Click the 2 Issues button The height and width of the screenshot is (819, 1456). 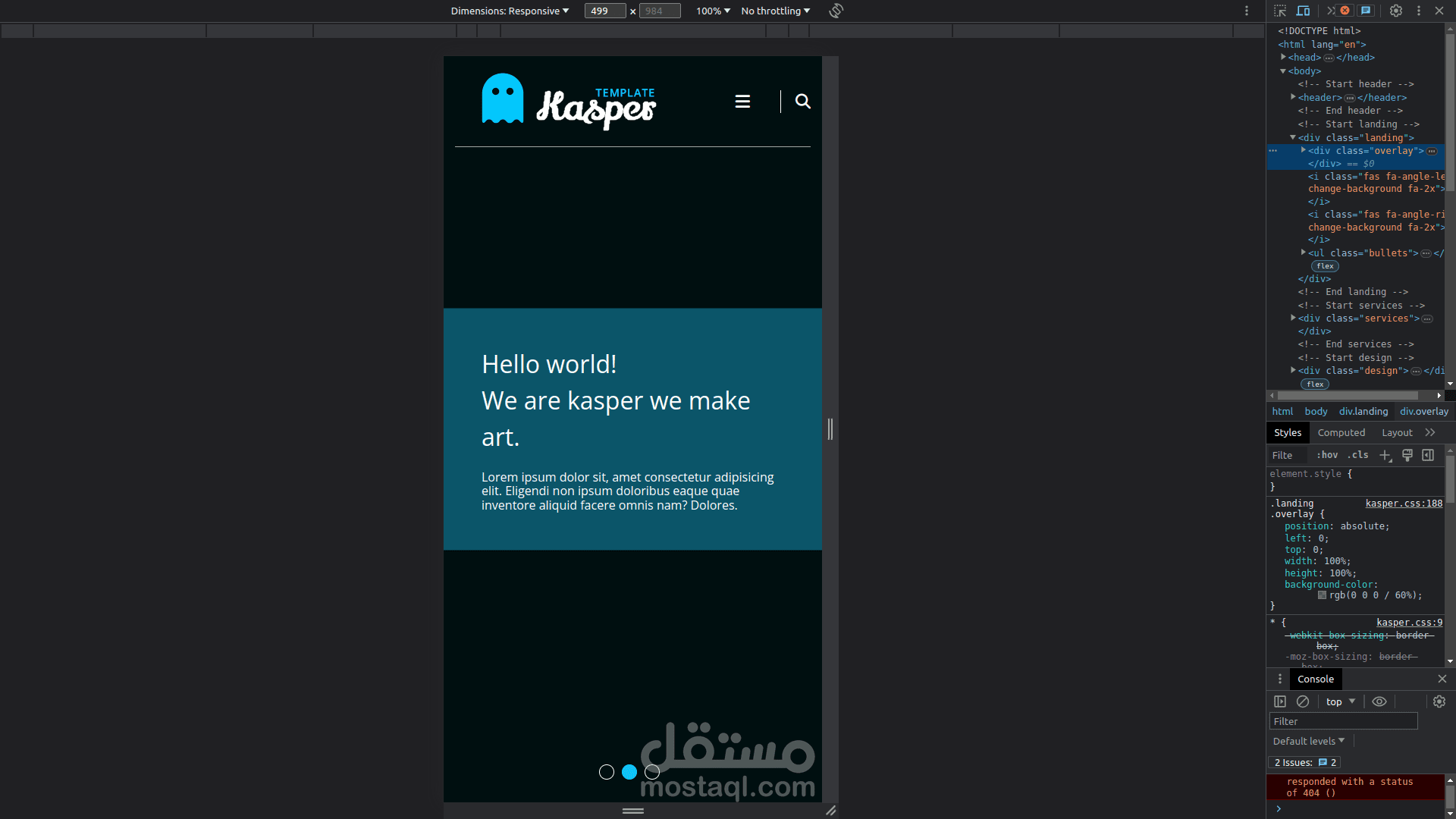tap(1303, 763)
